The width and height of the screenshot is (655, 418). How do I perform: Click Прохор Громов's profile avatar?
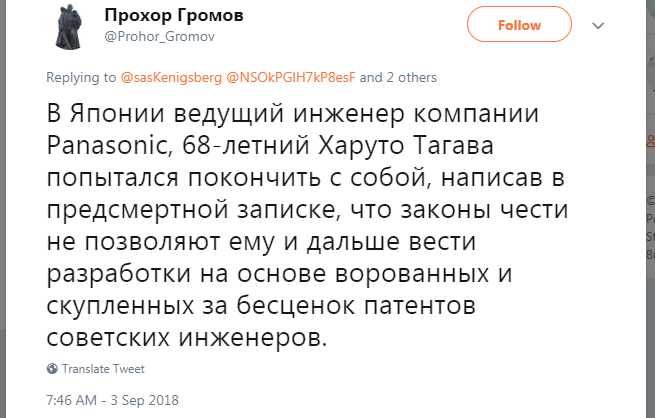[69, 27]
